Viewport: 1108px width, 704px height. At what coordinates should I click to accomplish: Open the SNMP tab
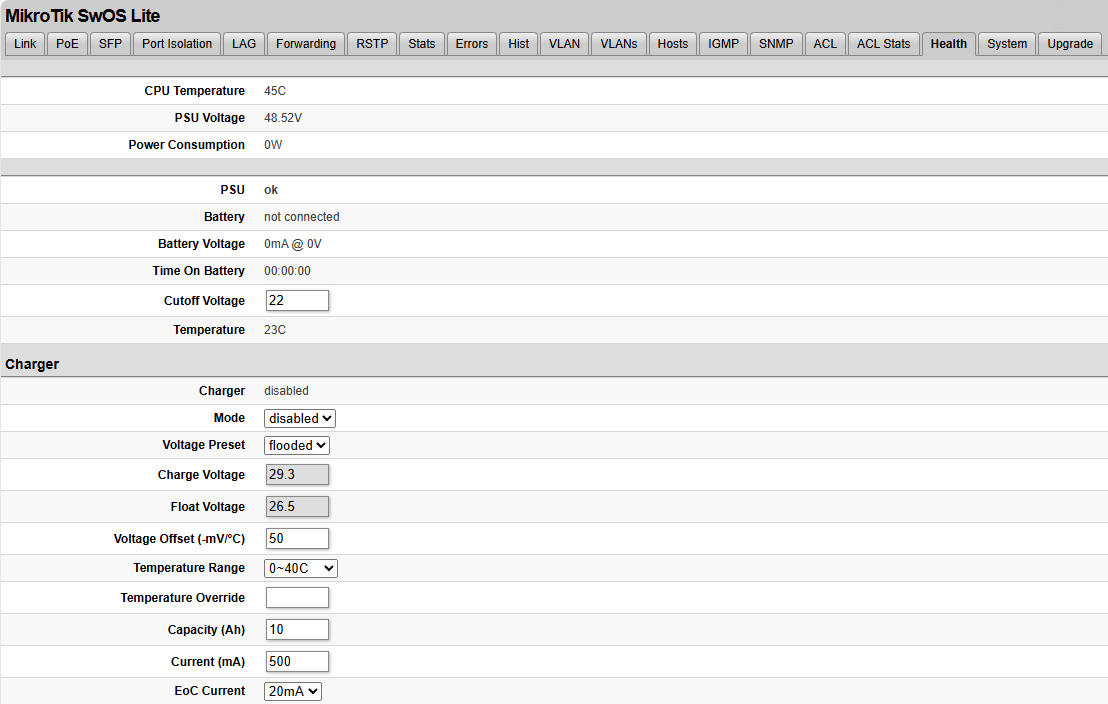(775, 44)
